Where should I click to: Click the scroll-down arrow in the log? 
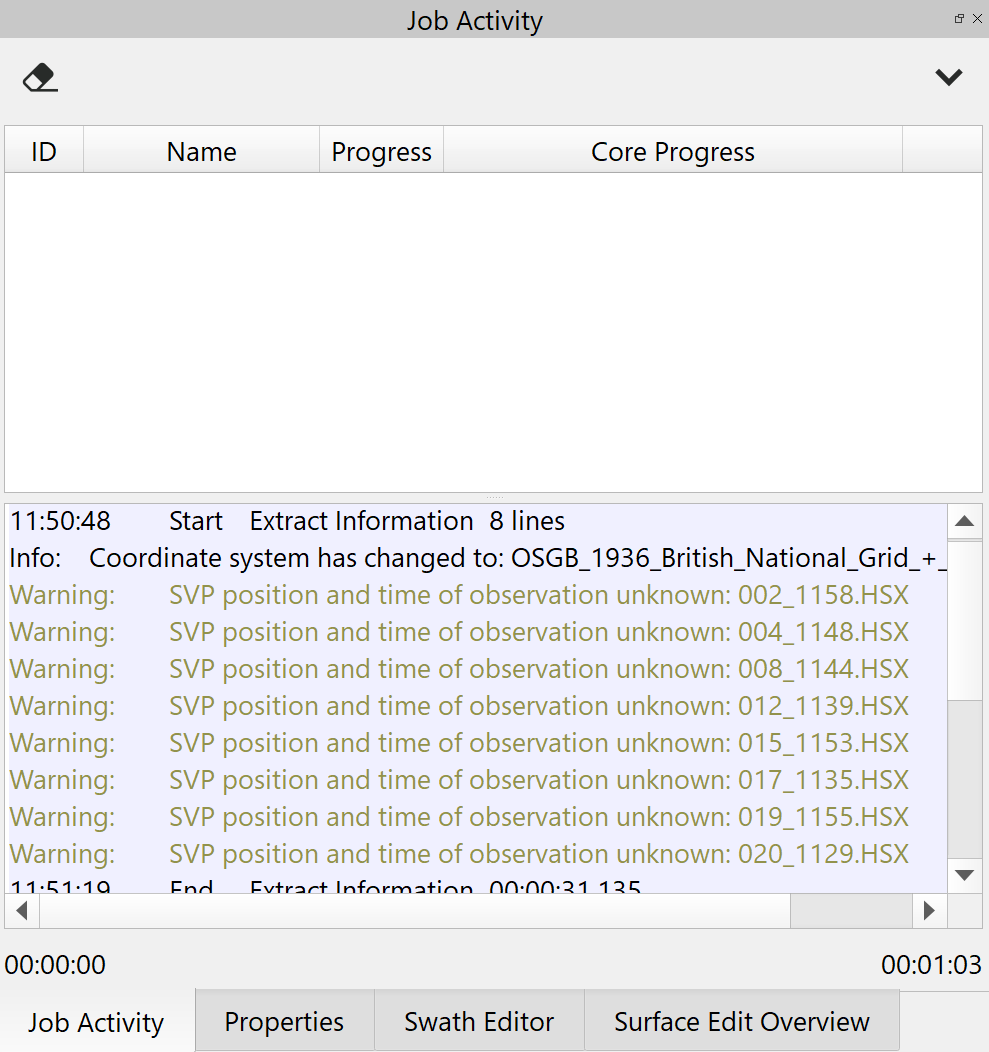[x=964, y=873]
